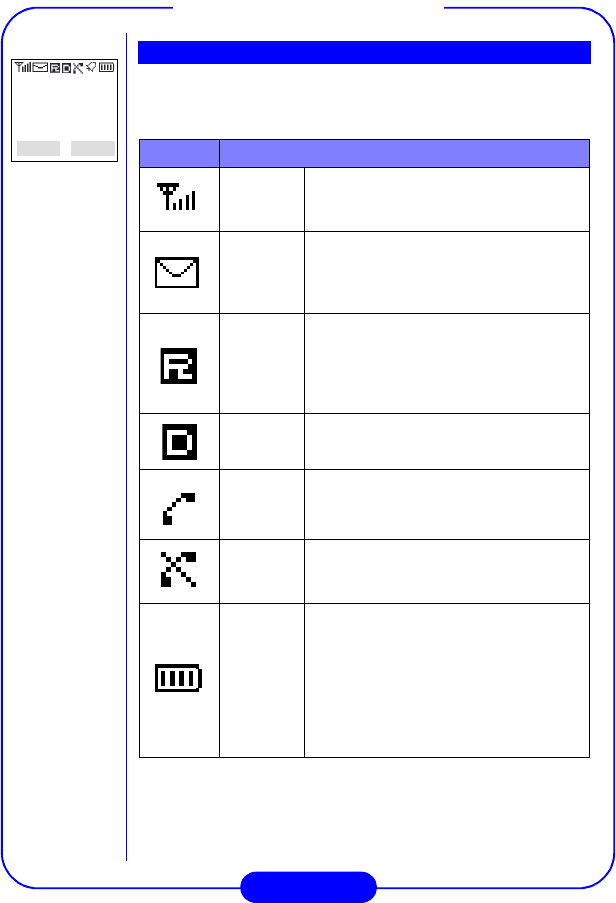Click small crossed handset icon in phone display
The height and width of the screenshot is (903, 616).
click(78, 68)
